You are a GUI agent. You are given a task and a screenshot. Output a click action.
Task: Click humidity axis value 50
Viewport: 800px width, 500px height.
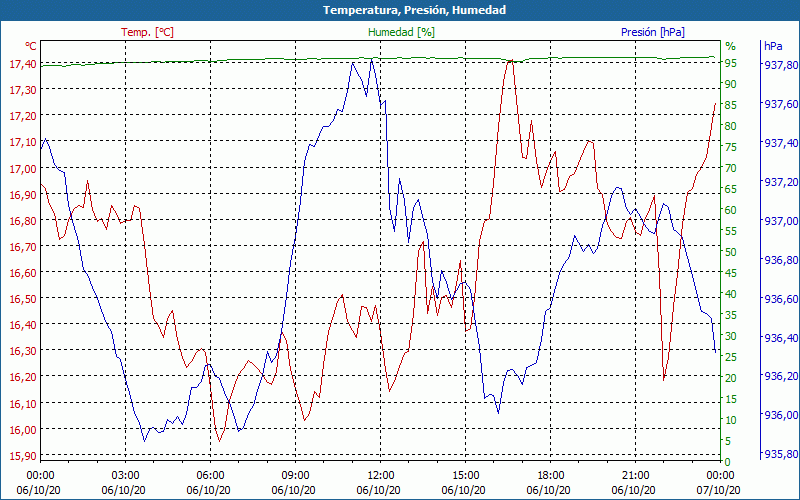click(731, 252)
